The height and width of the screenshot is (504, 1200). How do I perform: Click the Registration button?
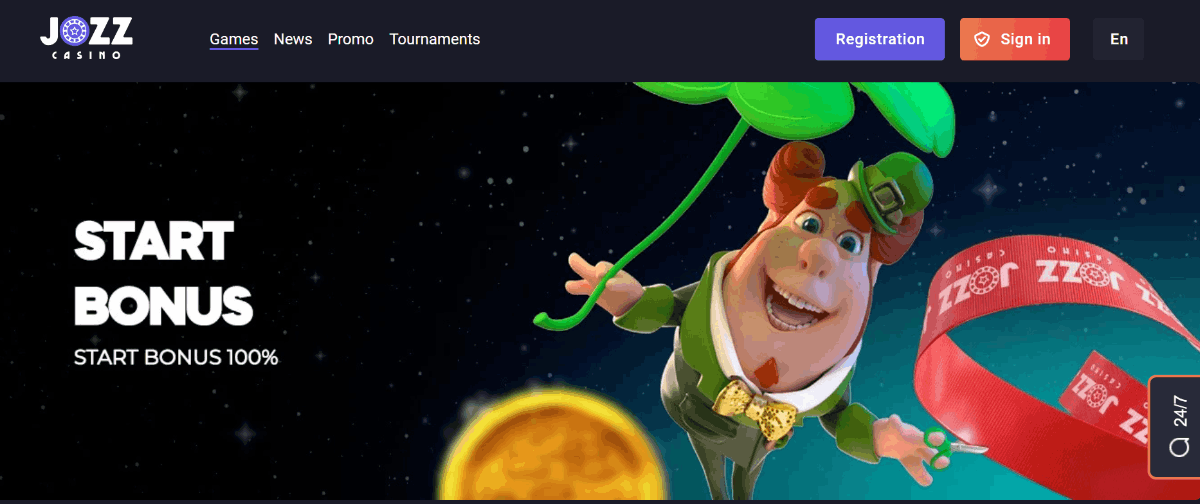(x=880, y=39)
